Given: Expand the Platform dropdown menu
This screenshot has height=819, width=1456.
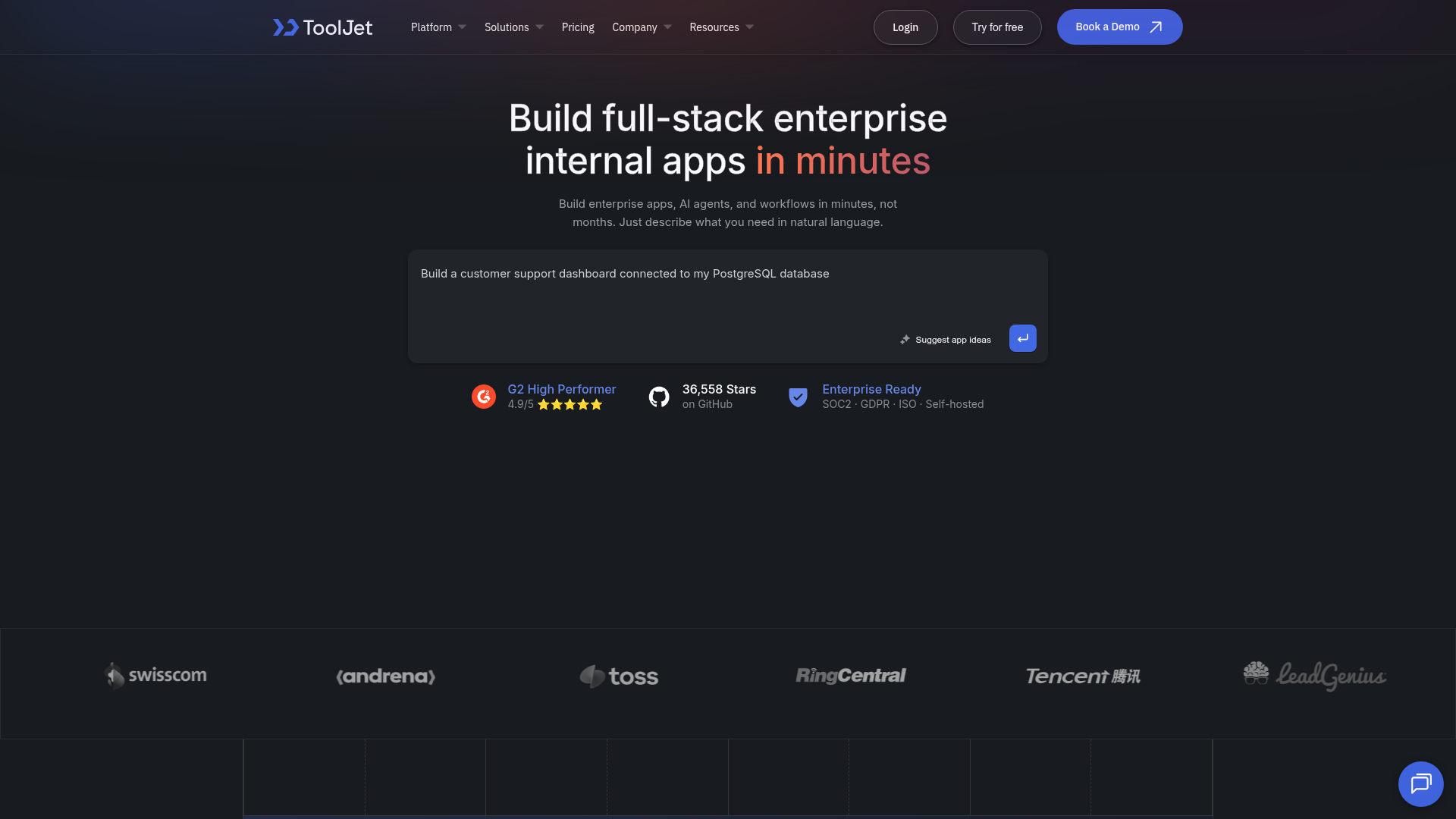Looking at the screenshot, I should [438, 27].
